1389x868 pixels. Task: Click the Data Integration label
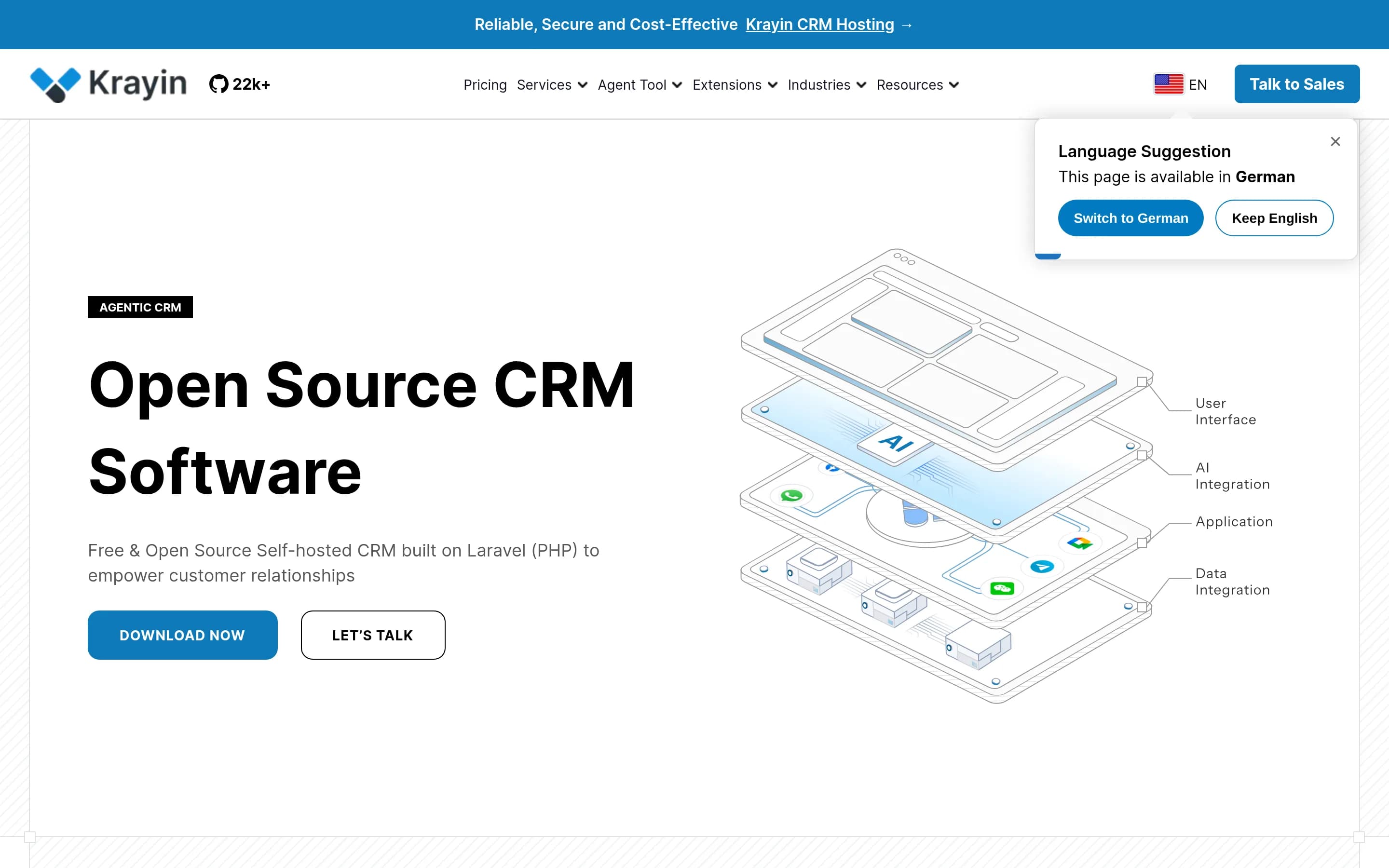click(1232, 582)
